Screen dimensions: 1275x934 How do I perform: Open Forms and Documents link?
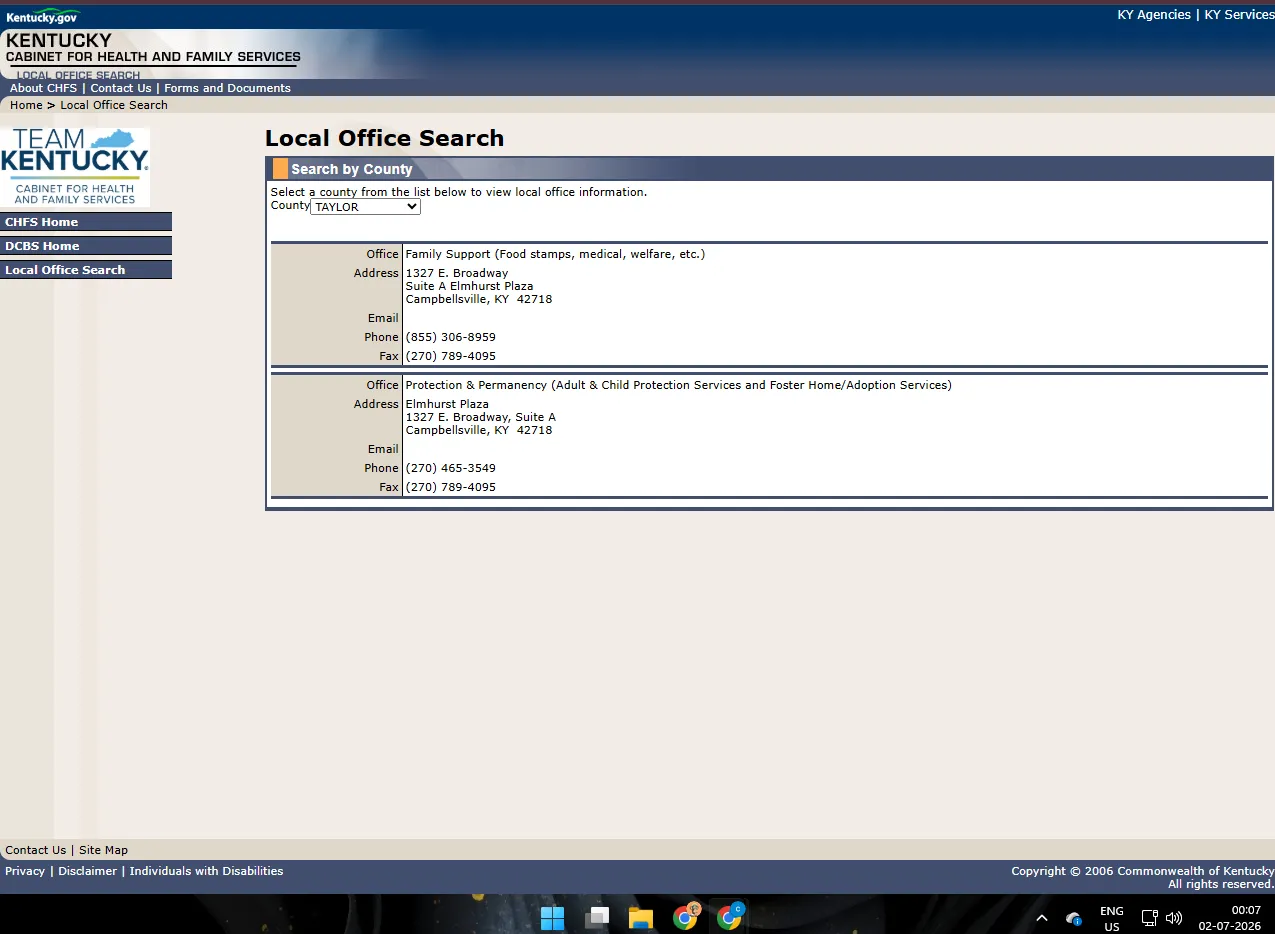pos(227,88)
